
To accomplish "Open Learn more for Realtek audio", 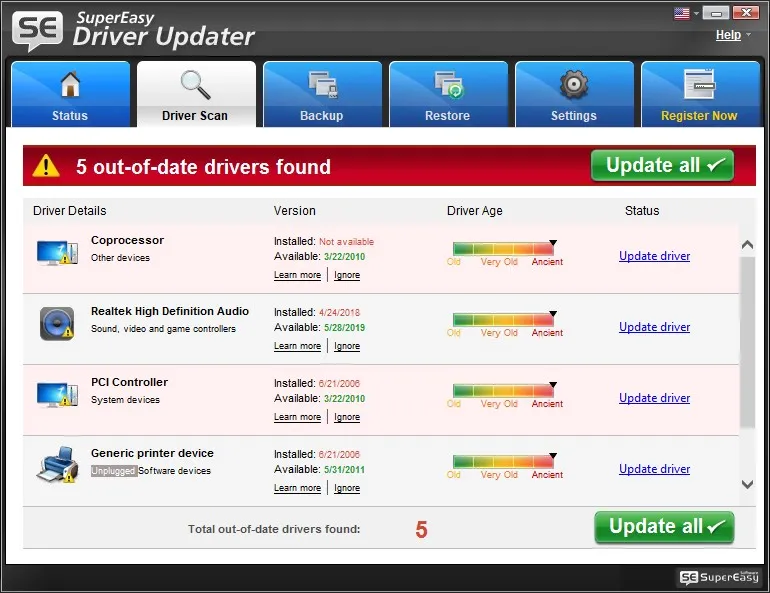I will click(297, 346).
